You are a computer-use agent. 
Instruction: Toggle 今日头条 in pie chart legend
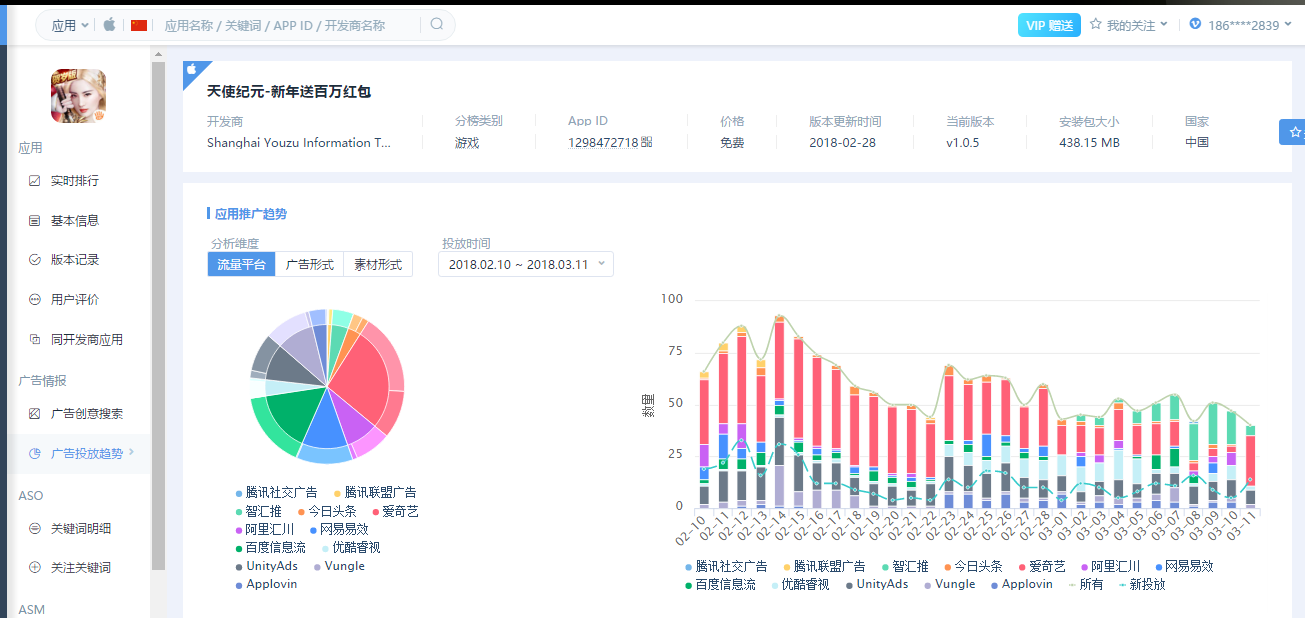[326, 511]
